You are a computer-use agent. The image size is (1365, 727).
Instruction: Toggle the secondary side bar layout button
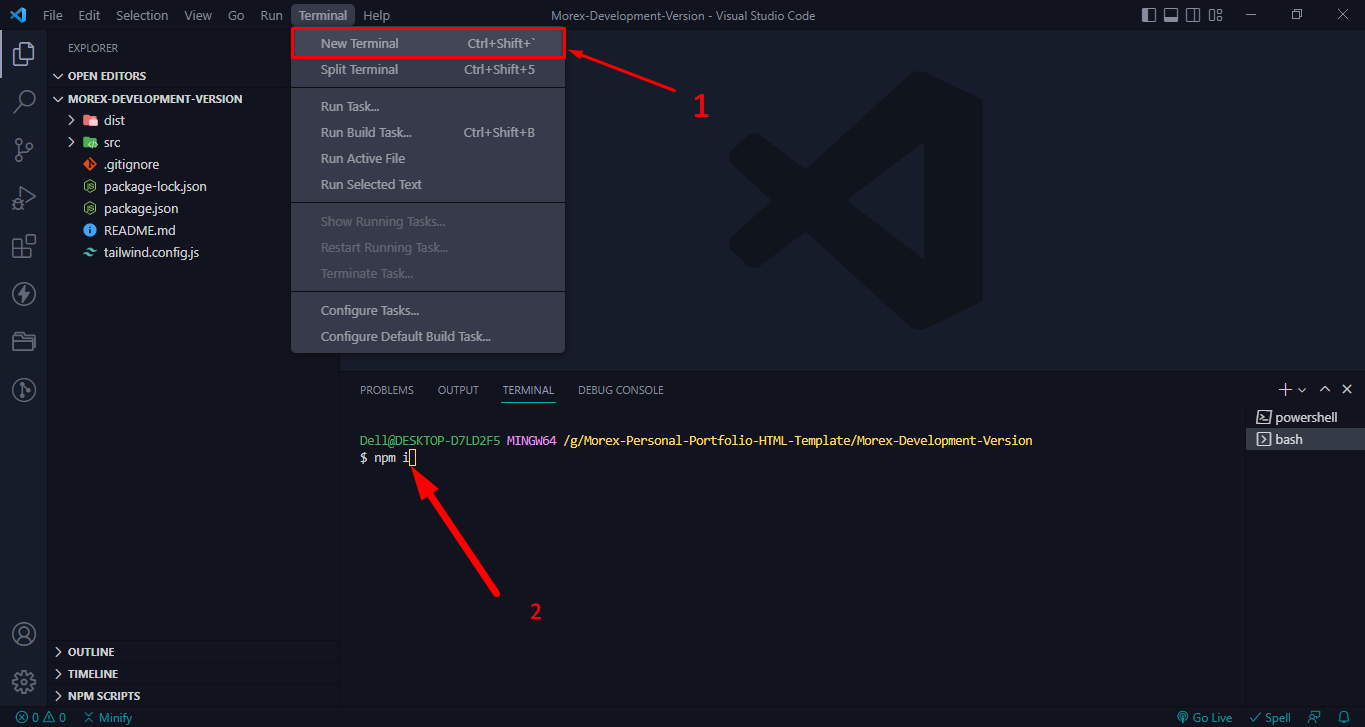[x=1193, y=15]
